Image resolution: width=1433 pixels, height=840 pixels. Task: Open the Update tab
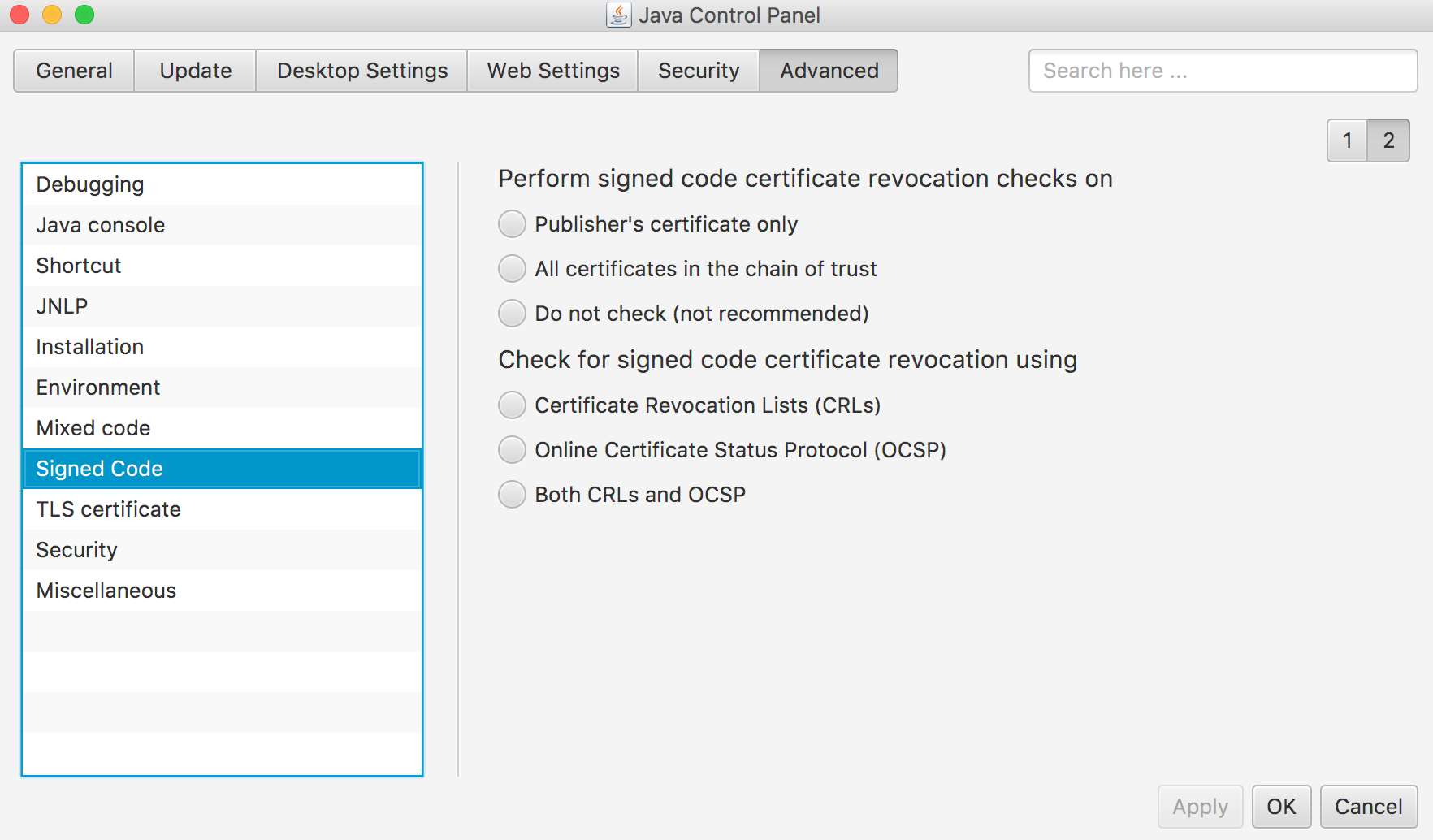pos(195,71)
